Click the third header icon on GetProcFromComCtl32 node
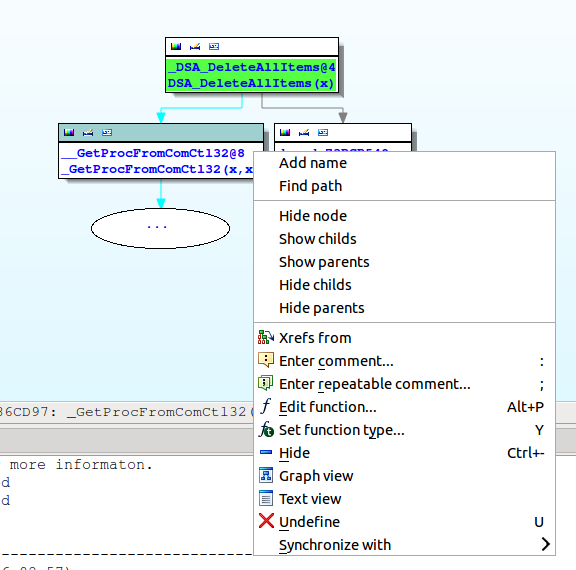The width and height of the screenshot is (576, 570). 107,132
